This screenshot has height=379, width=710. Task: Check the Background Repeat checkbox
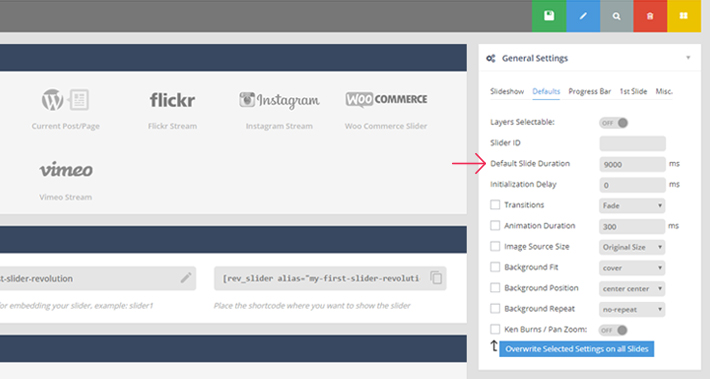click(x=495, y=308)
